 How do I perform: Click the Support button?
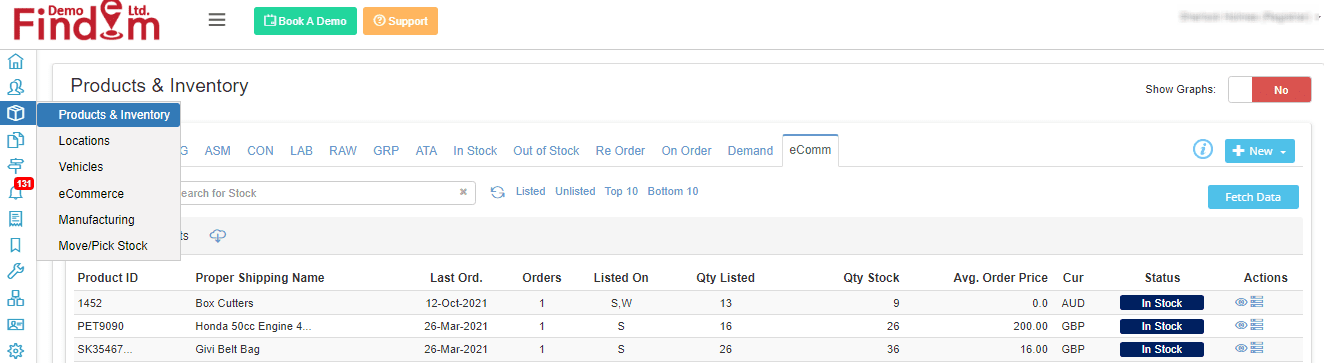(x=400, y=21)
